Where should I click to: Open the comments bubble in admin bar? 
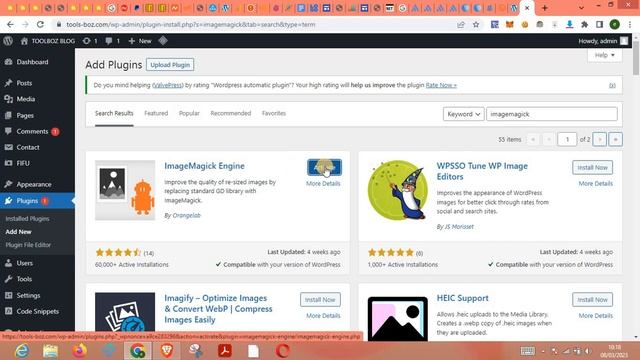click(113, 41)
